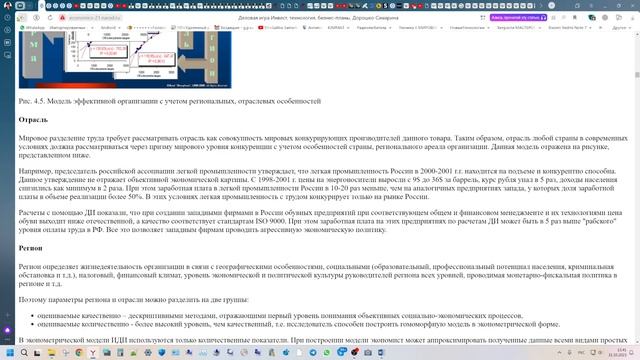Expand the Xiaomi Redmi Note 7 folder
This screenshot has height=360, width=640.
point(569,28)
